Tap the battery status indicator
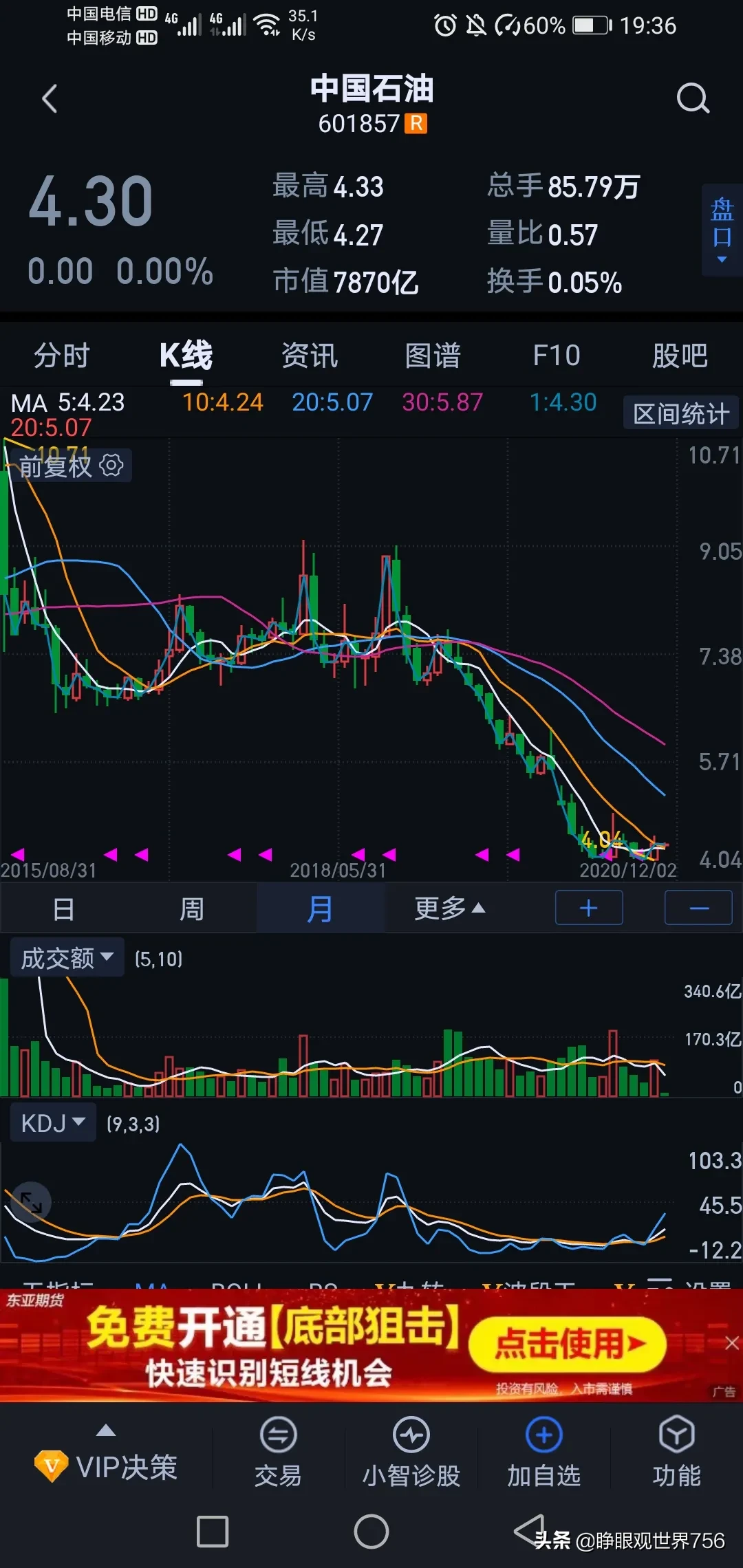Viewport: 743px width, 1568px height. click(592, 25)
